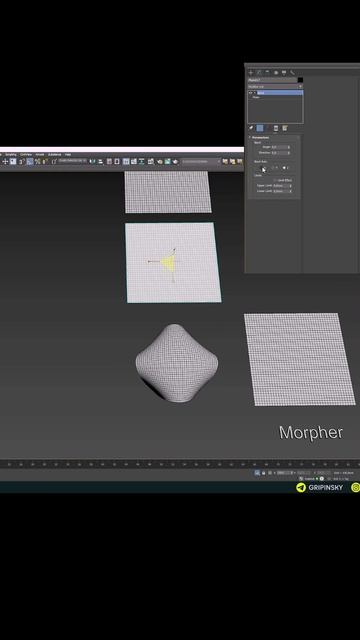The image size is (360, 640).
Task: Open the Substance menu
Action: click(x=54, y=154)
